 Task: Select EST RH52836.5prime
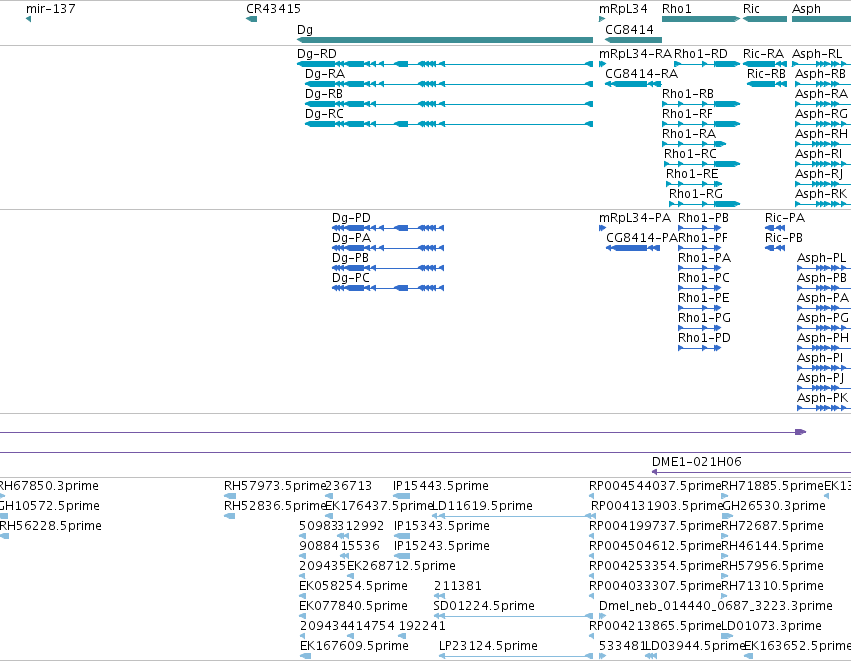230,516
